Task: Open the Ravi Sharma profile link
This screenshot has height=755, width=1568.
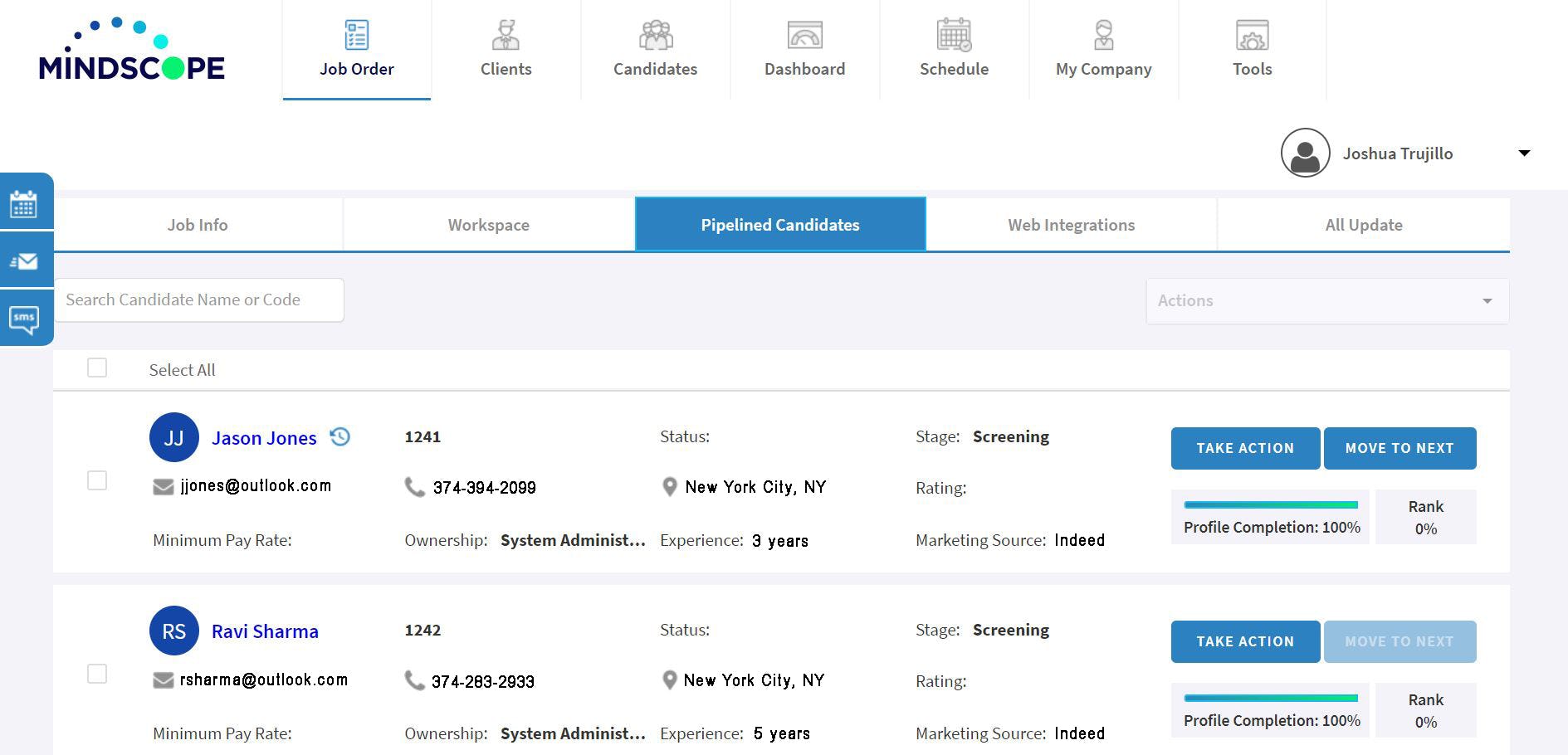Action: [x=265, y=631]
